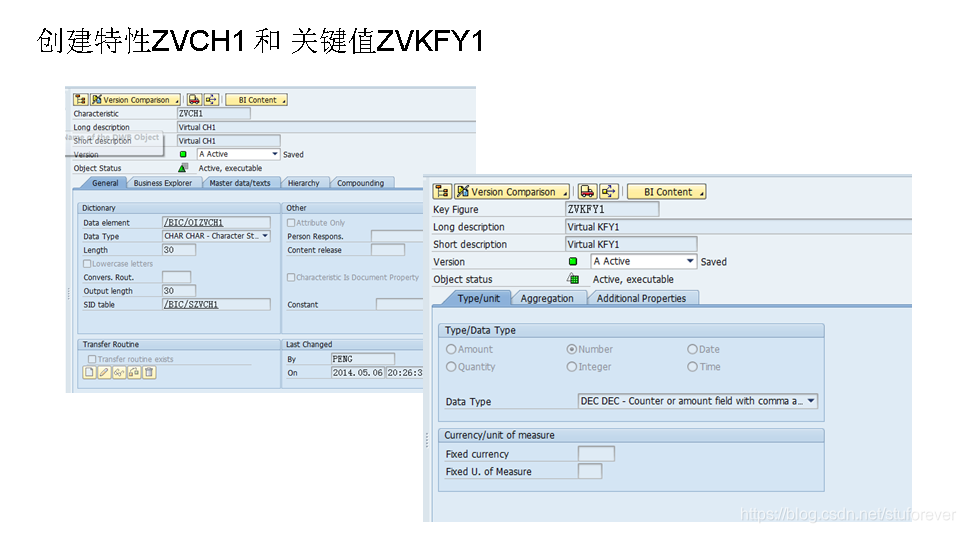Click Long description field Virtual CH1
The height and width of the screenshot is (533, 966).
click(x=327, y=127)
